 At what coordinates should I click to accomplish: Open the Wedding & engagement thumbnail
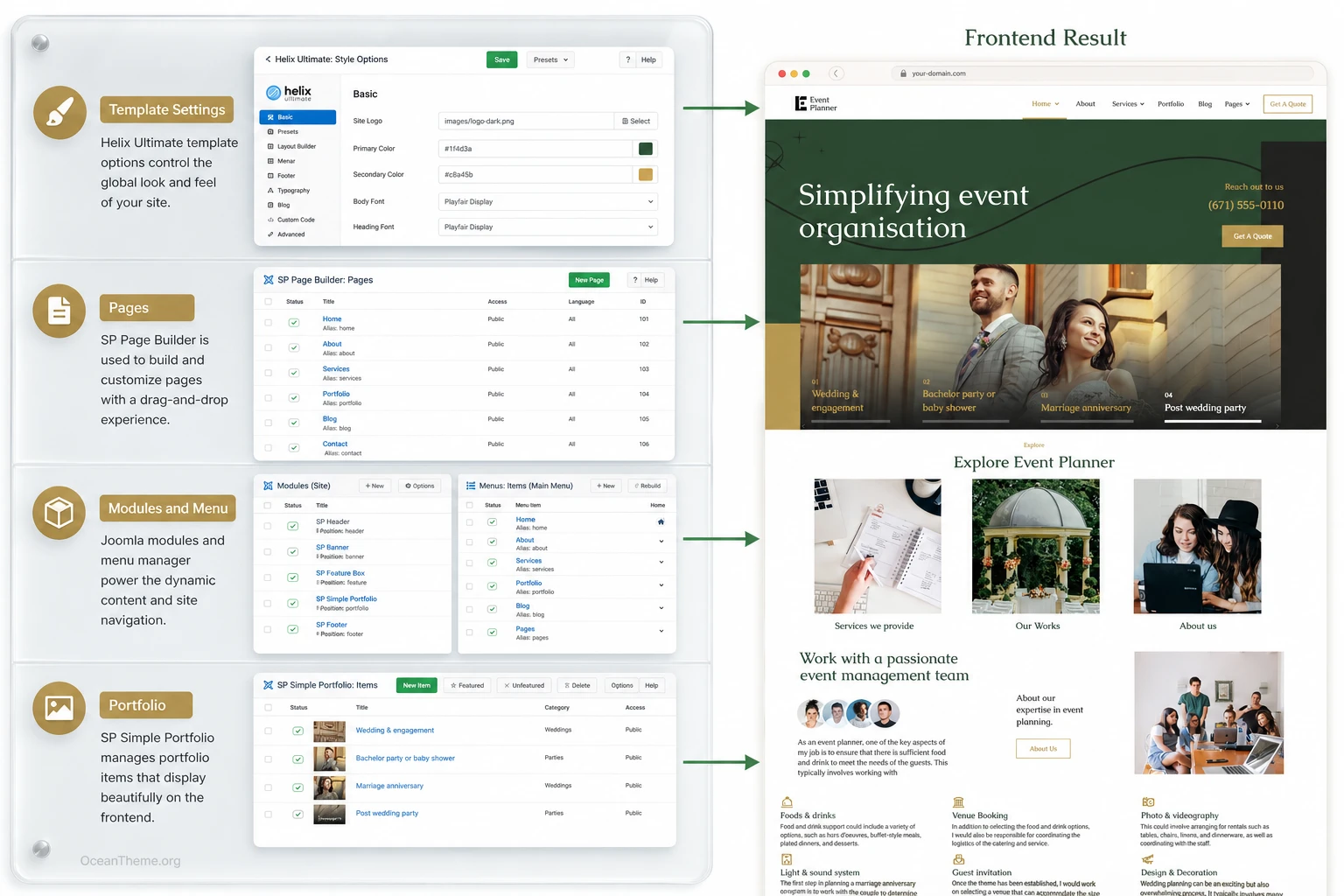(329, 731)
